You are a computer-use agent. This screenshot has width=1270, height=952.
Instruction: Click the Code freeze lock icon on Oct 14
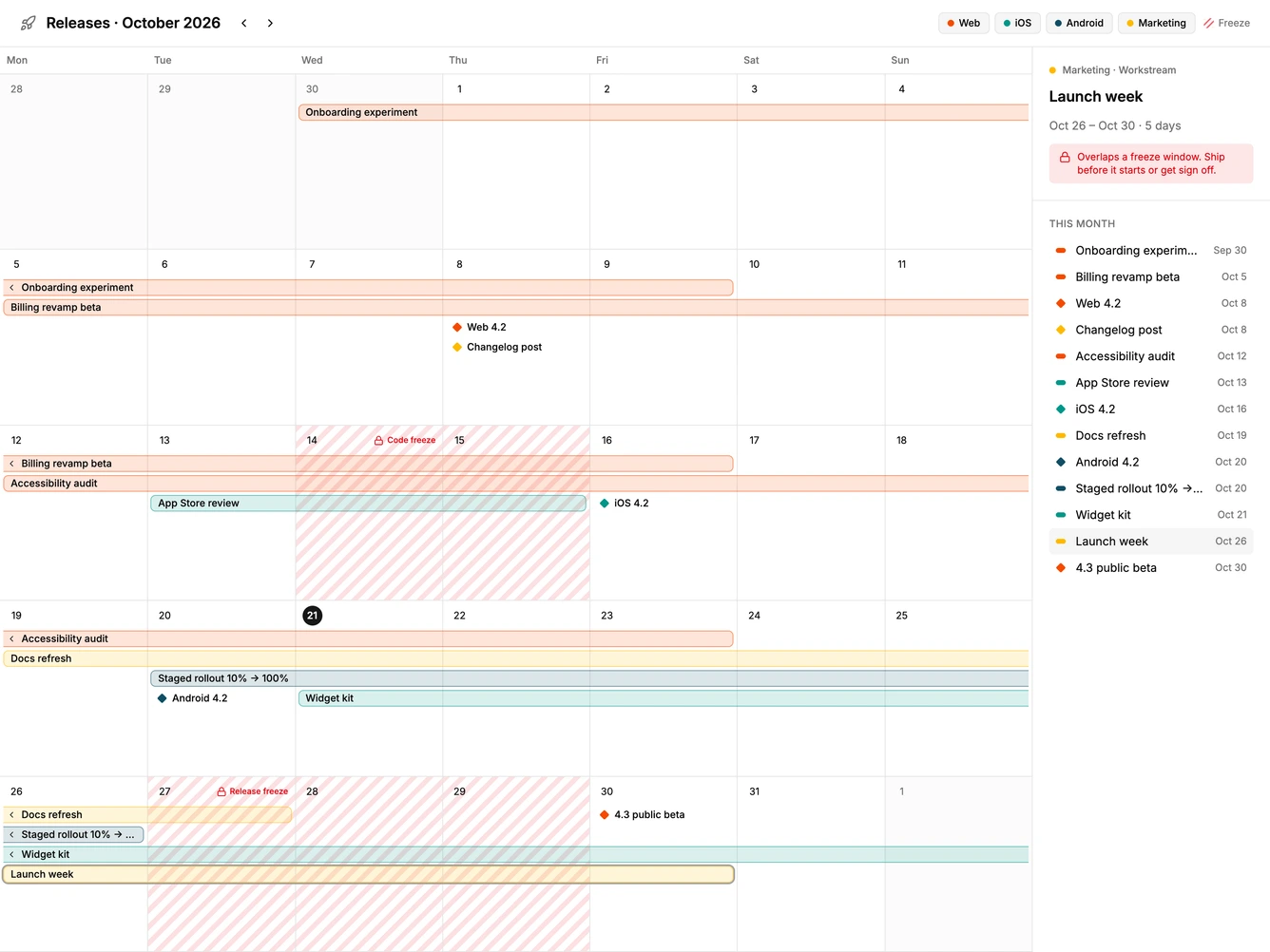[x=378, y=440]
